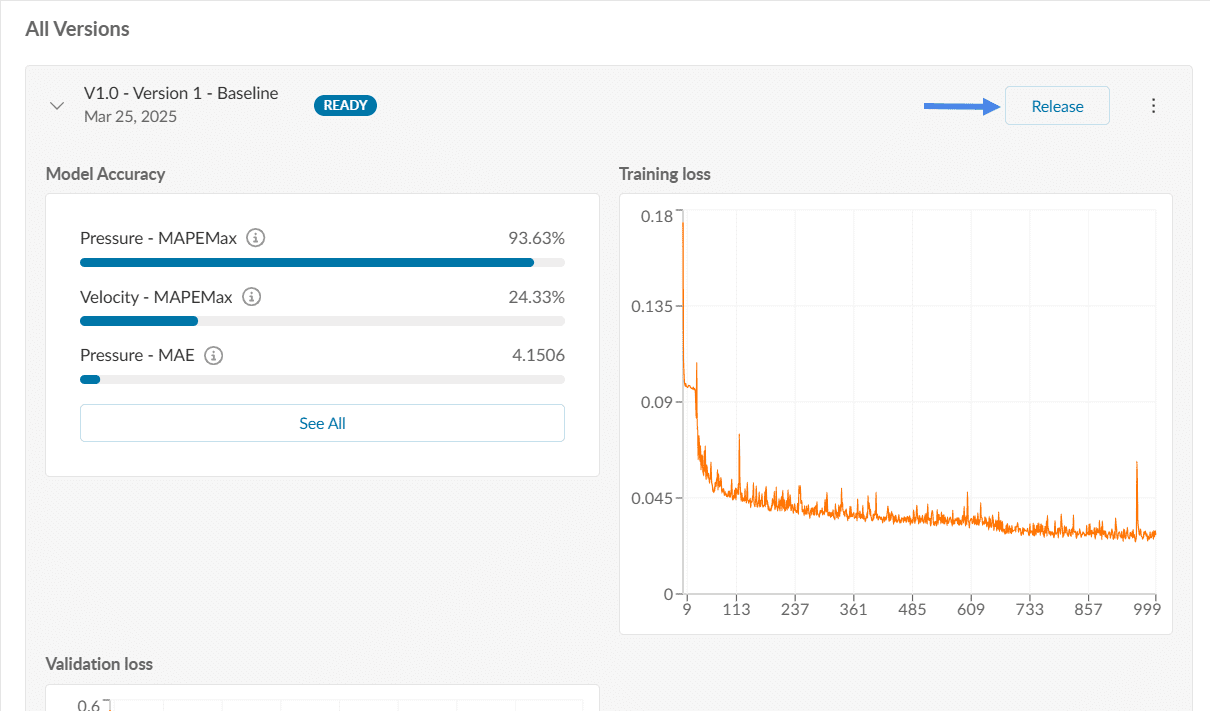
Task: Click the Validation loss heading
Action: click(x=99, y=664)
